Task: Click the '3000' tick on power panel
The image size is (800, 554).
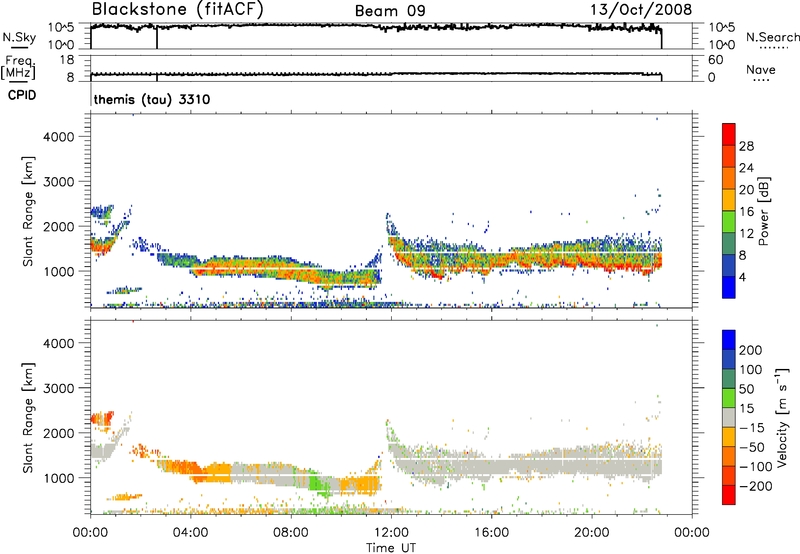Action: (59, 182)
